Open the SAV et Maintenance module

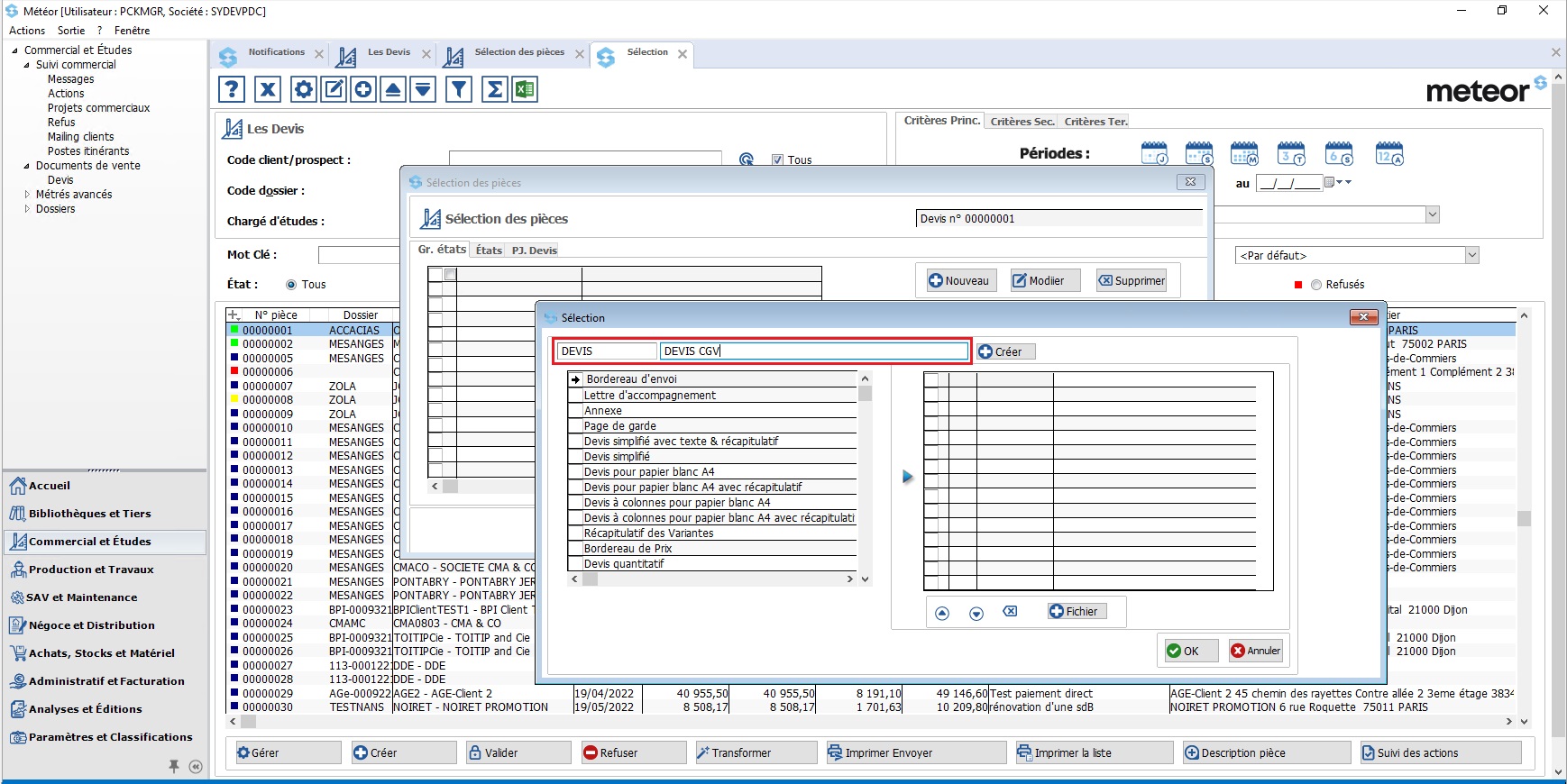[x=105, y=597]
